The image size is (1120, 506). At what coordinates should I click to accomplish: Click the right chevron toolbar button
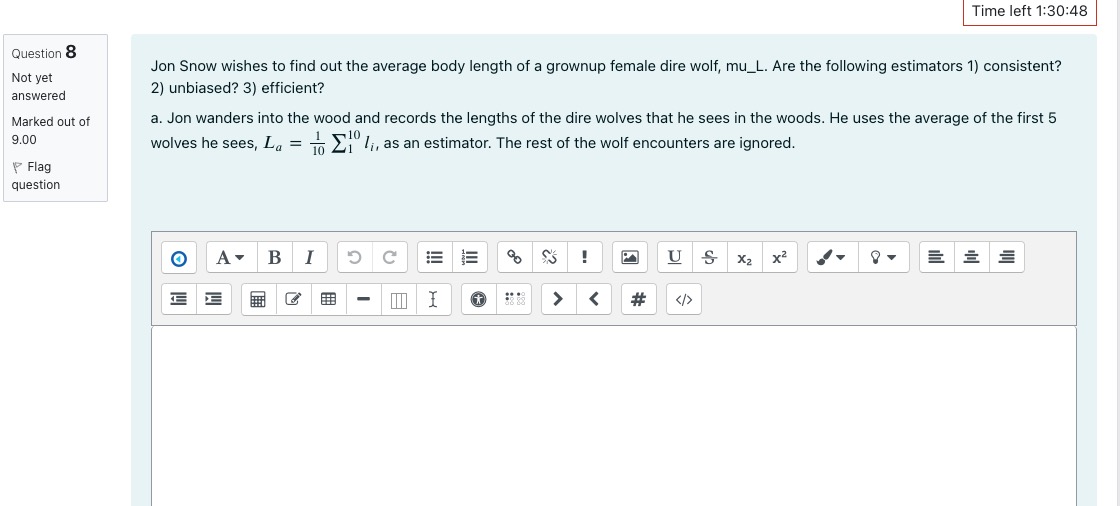[x=559, y=299]
